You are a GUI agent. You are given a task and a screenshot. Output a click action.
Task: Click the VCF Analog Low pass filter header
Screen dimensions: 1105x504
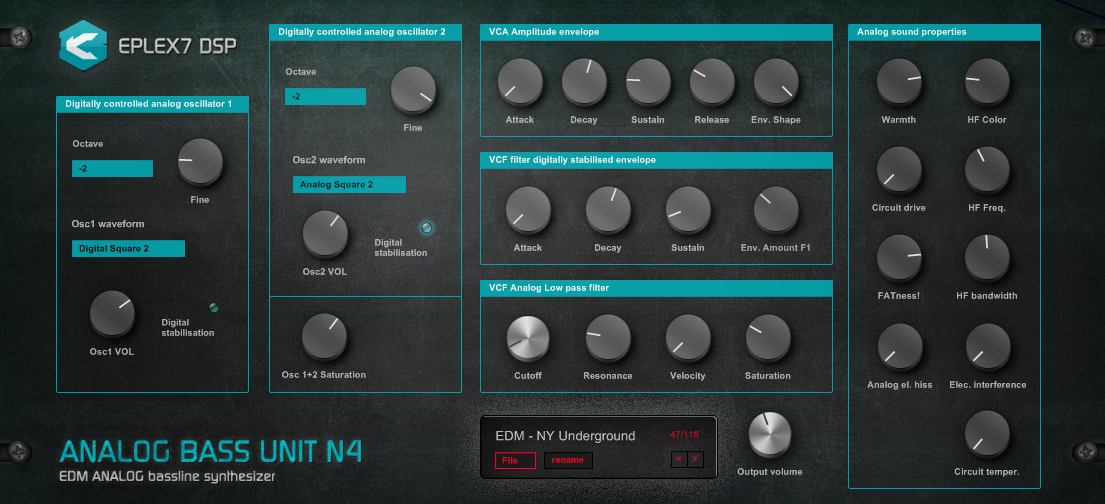pos(656,288)
